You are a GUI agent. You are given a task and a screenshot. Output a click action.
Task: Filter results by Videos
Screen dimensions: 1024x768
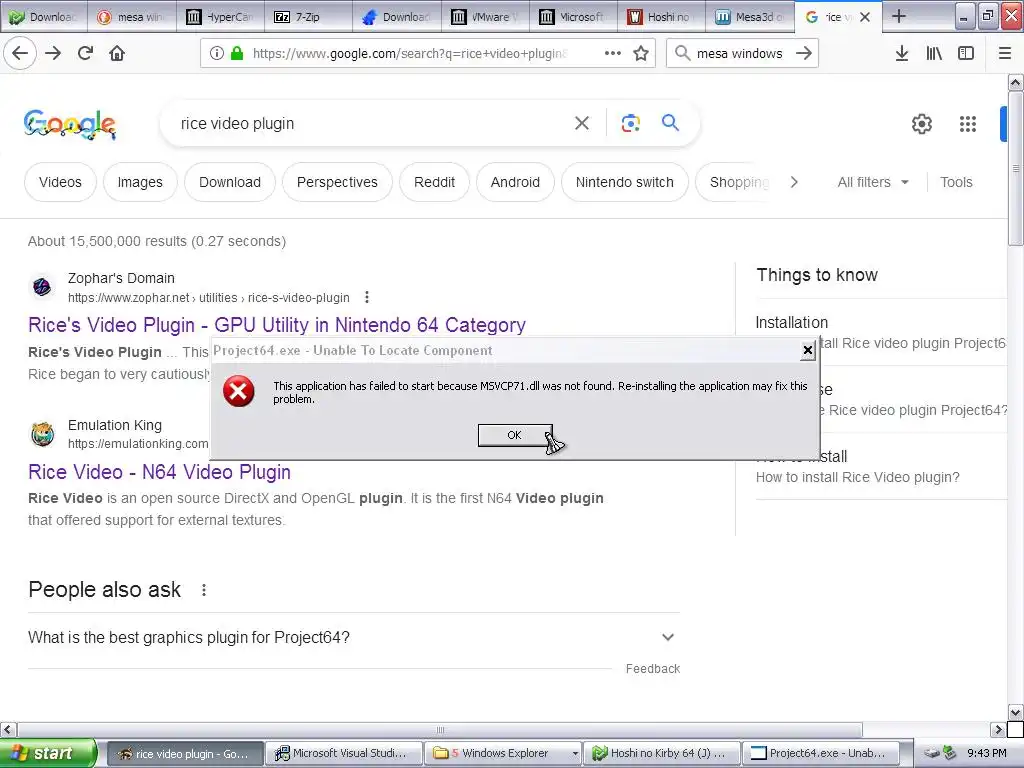click(60, 182)
